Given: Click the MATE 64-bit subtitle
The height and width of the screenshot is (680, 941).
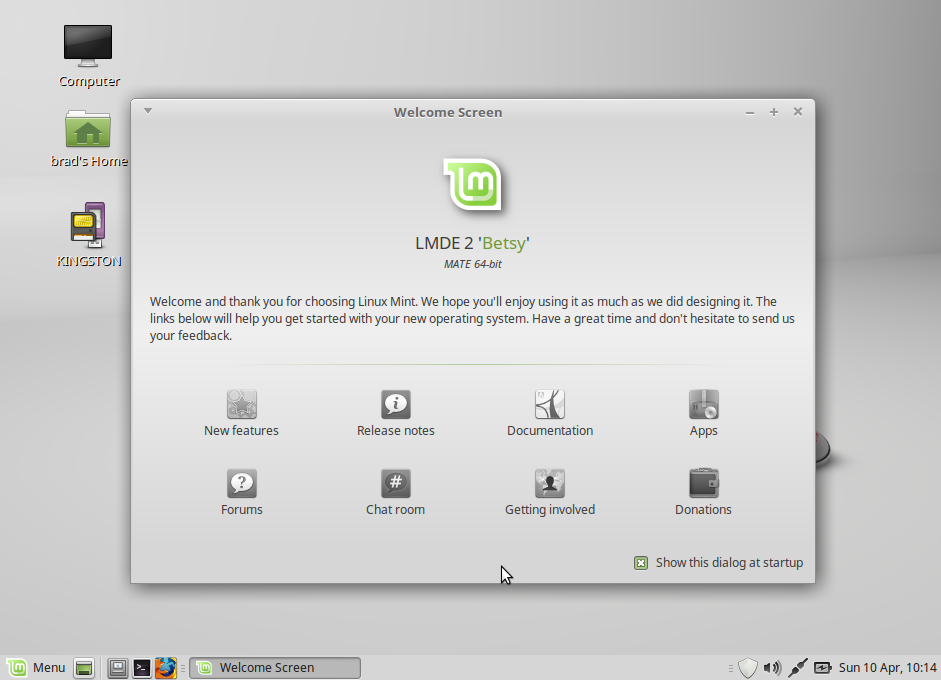Looking at the screenshot, I should [x=472, y=264].
